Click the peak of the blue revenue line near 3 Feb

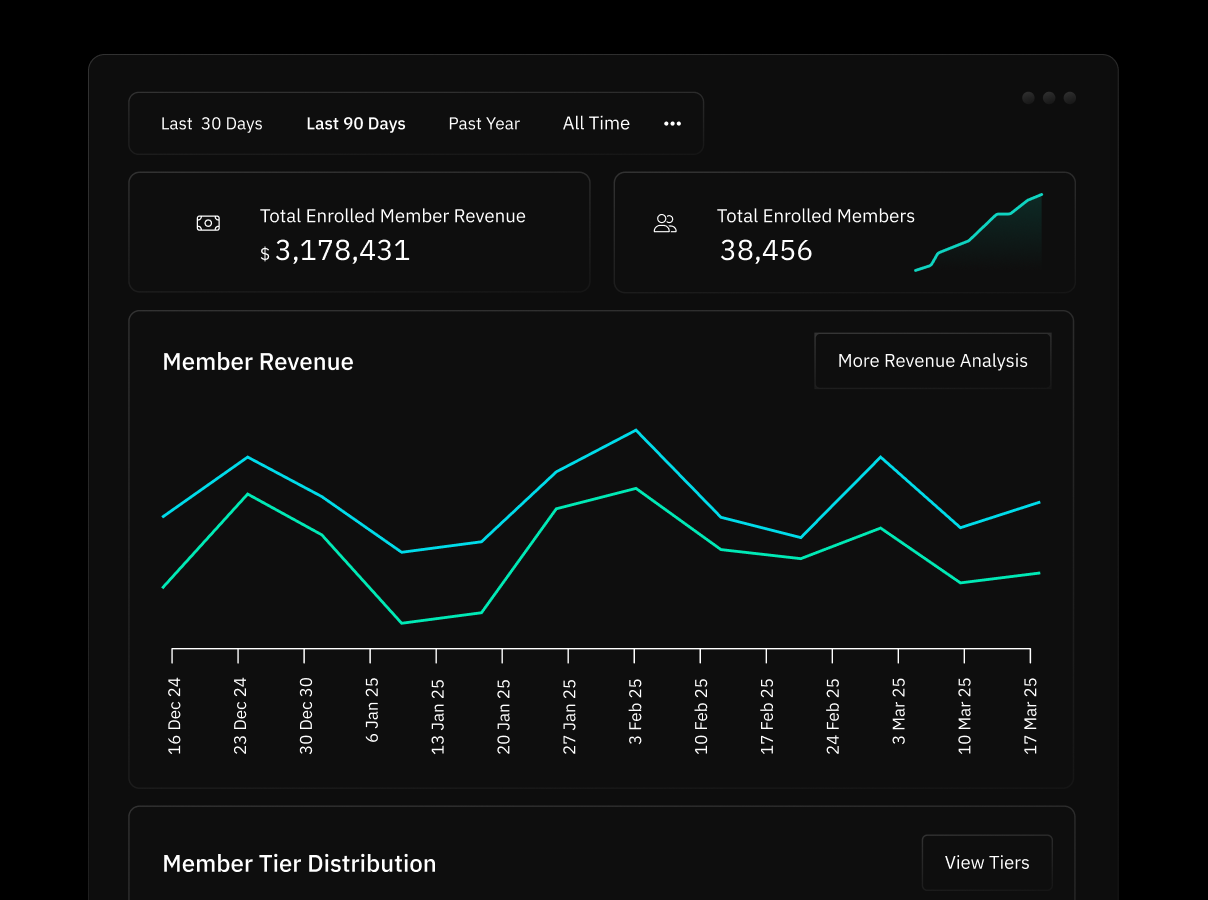(634, 430)
